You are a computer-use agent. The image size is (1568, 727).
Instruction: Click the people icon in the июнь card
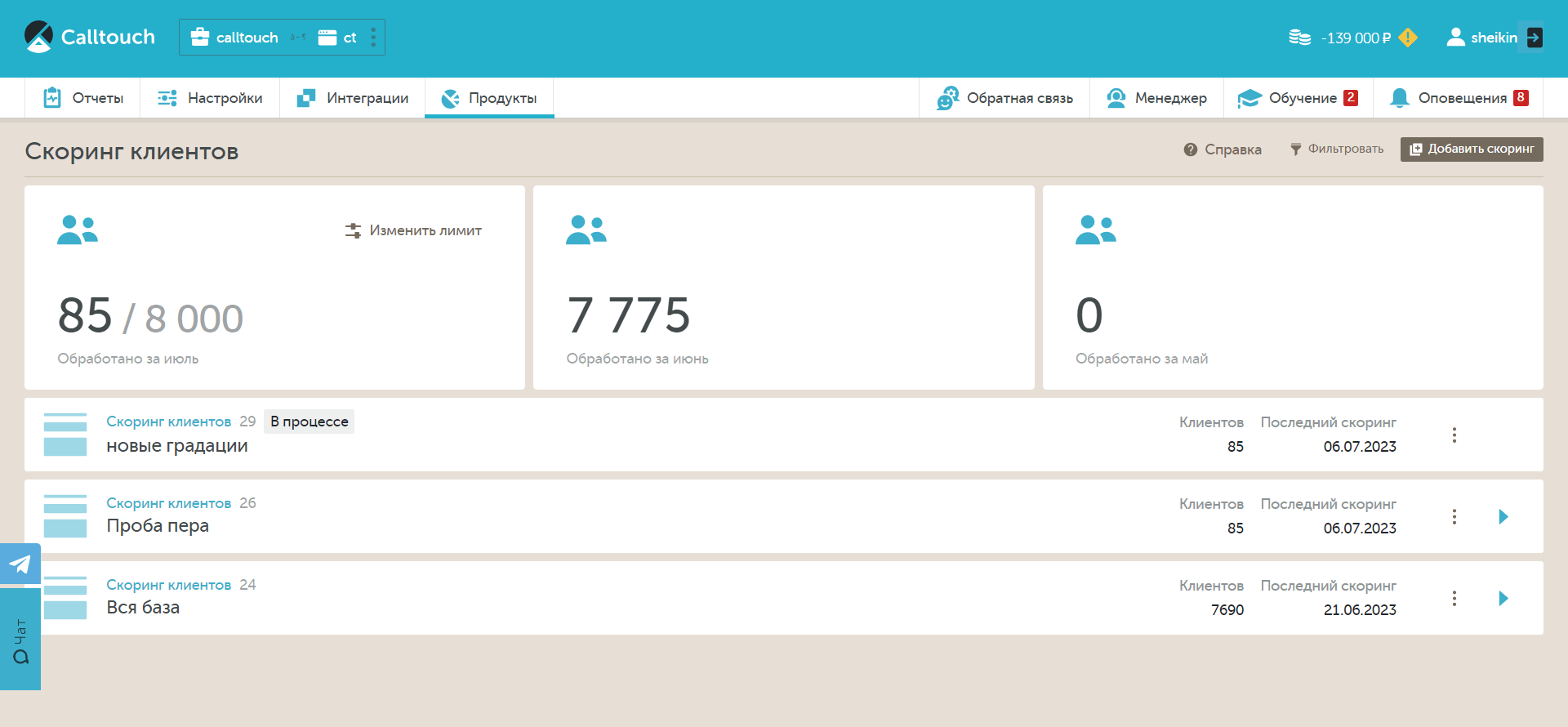coord(586,230)
